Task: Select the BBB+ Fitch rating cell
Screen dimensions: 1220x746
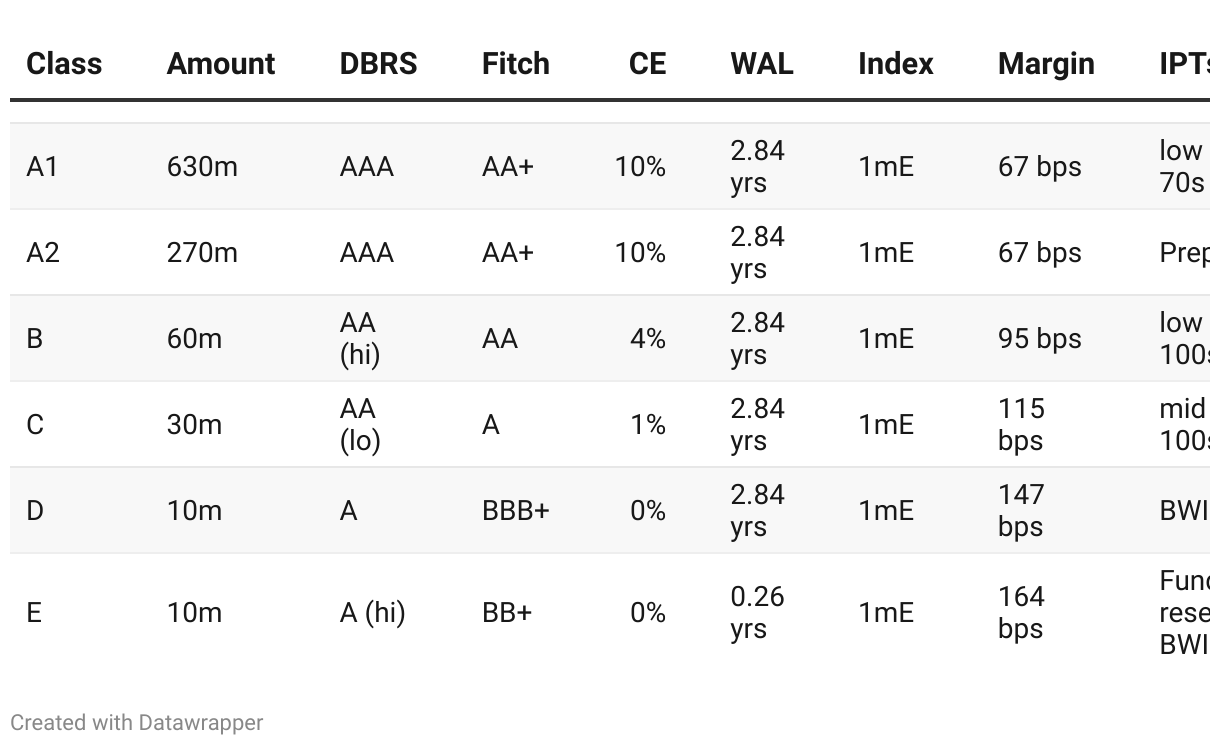Action: coord(515,511)
